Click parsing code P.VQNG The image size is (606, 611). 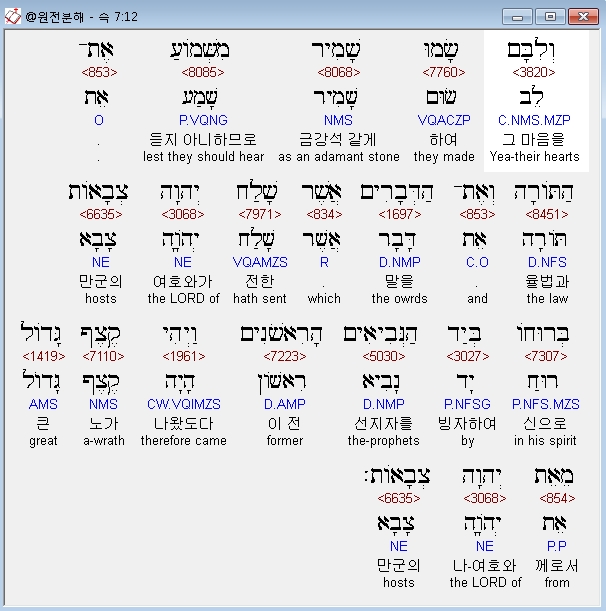pyautogui.click(x=203, y=120)
